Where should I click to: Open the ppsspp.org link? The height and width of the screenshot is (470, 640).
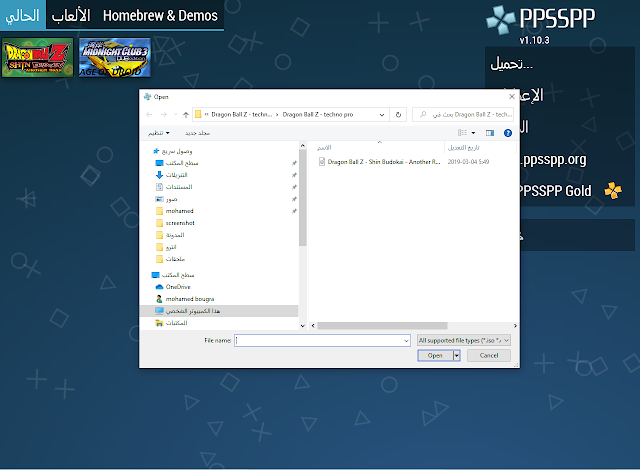[x=554, y=160]
